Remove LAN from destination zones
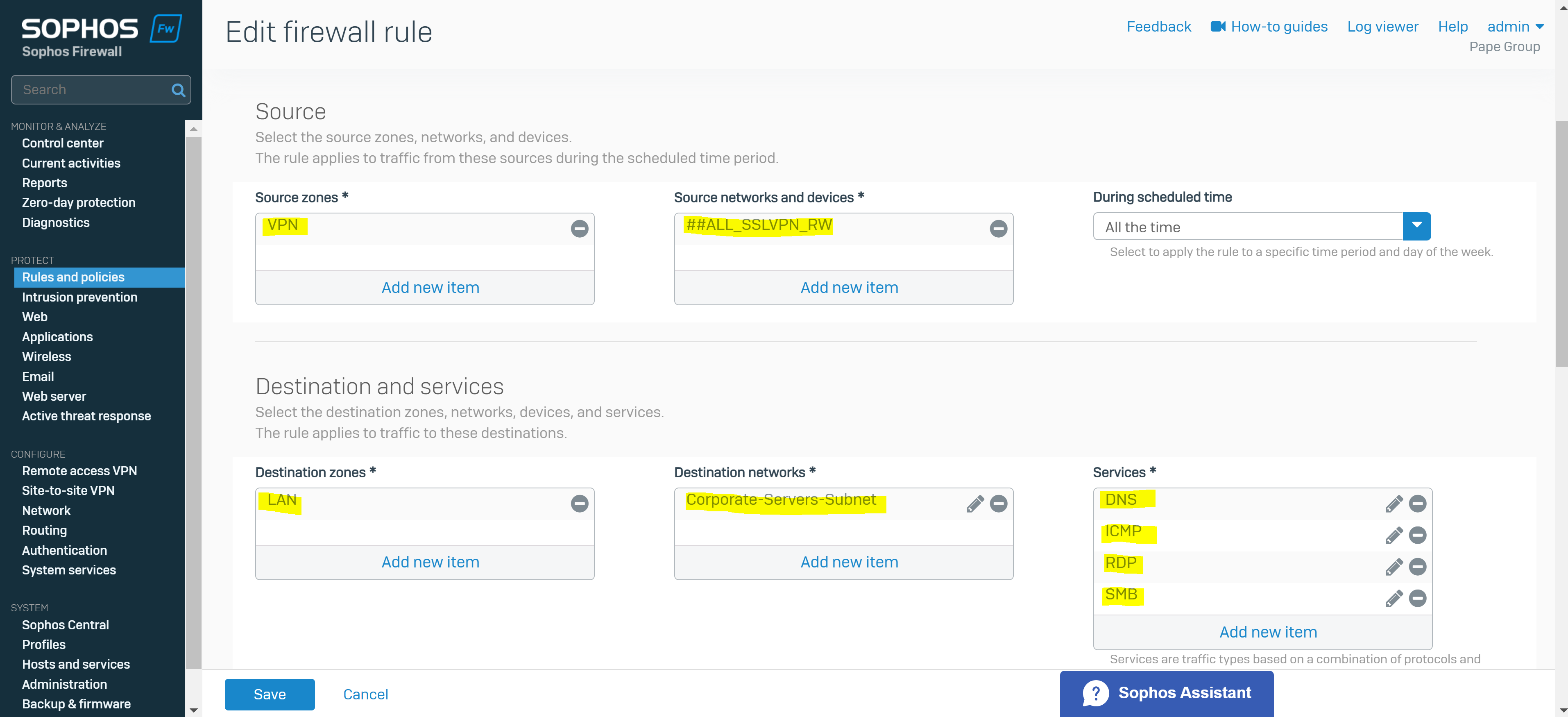1568x717 pixels. coord(580,504)
